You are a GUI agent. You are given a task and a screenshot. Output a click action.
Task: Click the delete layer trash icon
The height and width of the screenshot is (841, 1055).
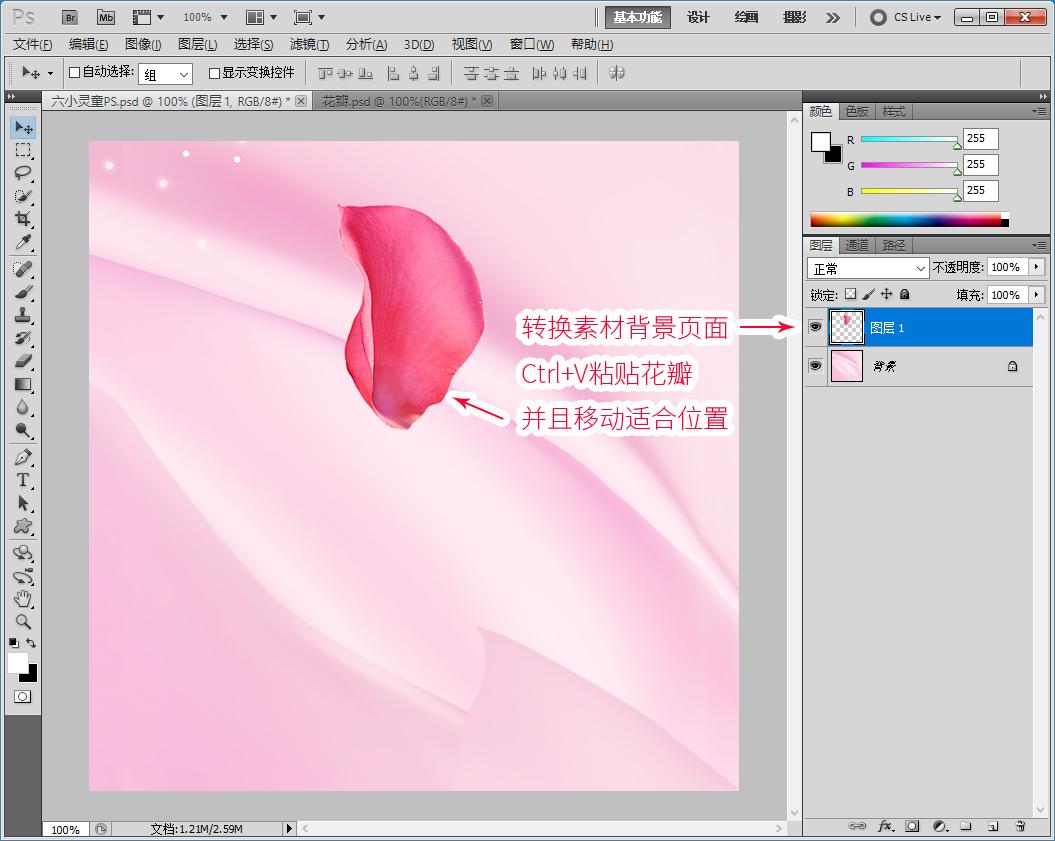(x=1020, y=826)
